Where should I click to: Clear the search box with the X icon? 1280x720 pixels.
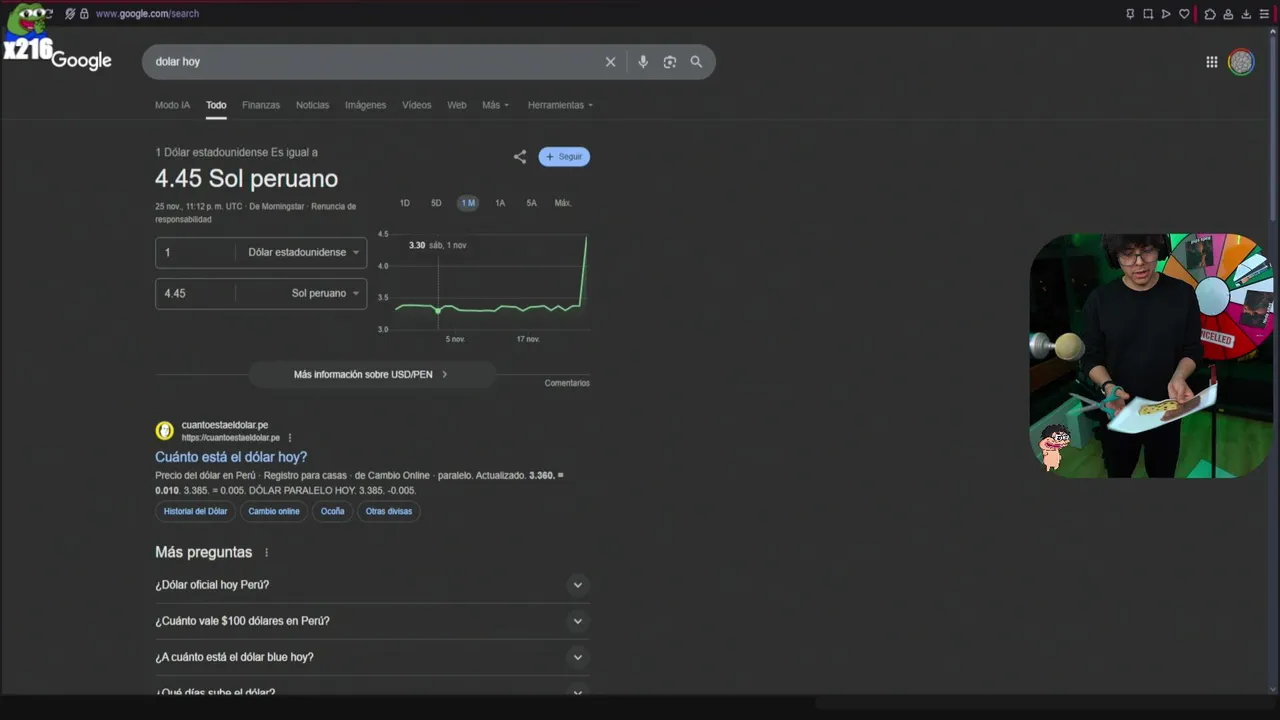(x=610, y=62)
